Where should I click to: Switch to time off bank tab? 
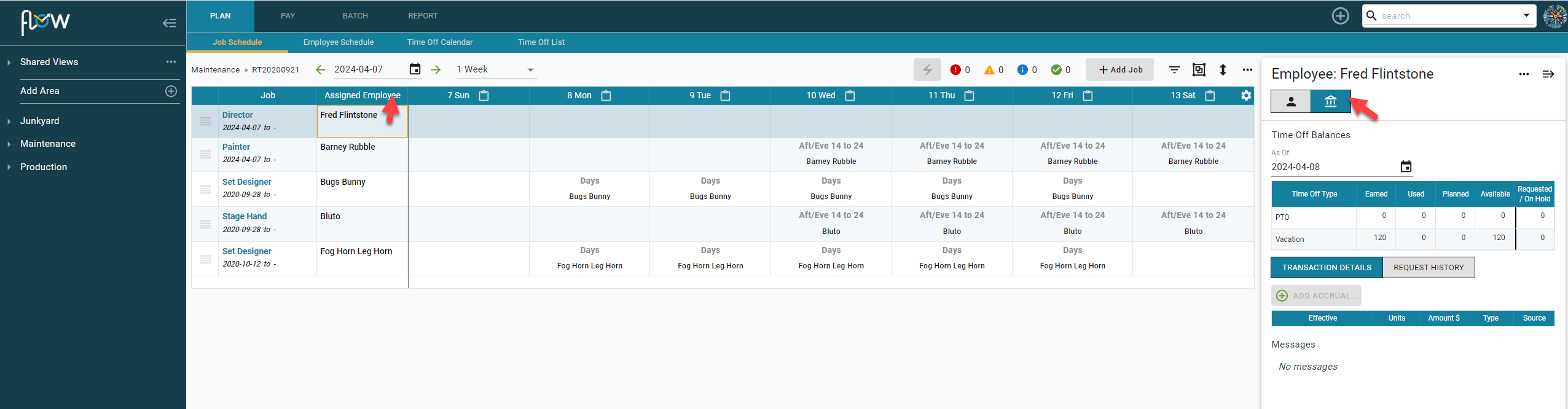[x=1331, y=102]
